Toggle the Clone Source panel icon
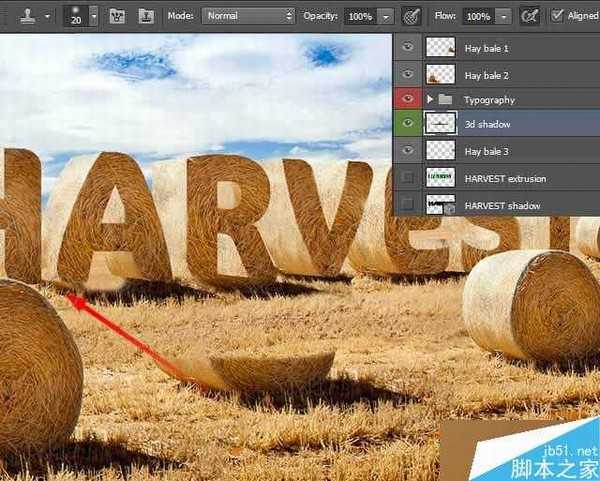This screenshot has width=600, height=481. tap(146, 16)
